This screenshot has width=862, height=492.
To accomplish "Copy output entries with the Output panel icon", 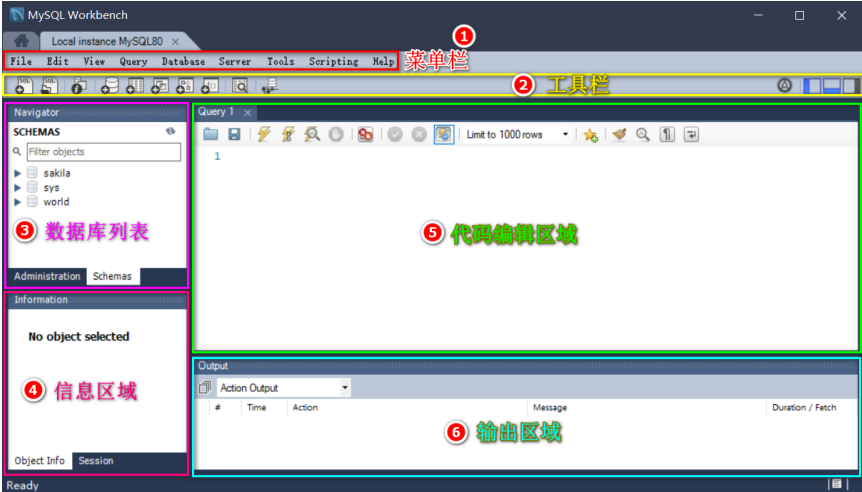I will 205,388.
